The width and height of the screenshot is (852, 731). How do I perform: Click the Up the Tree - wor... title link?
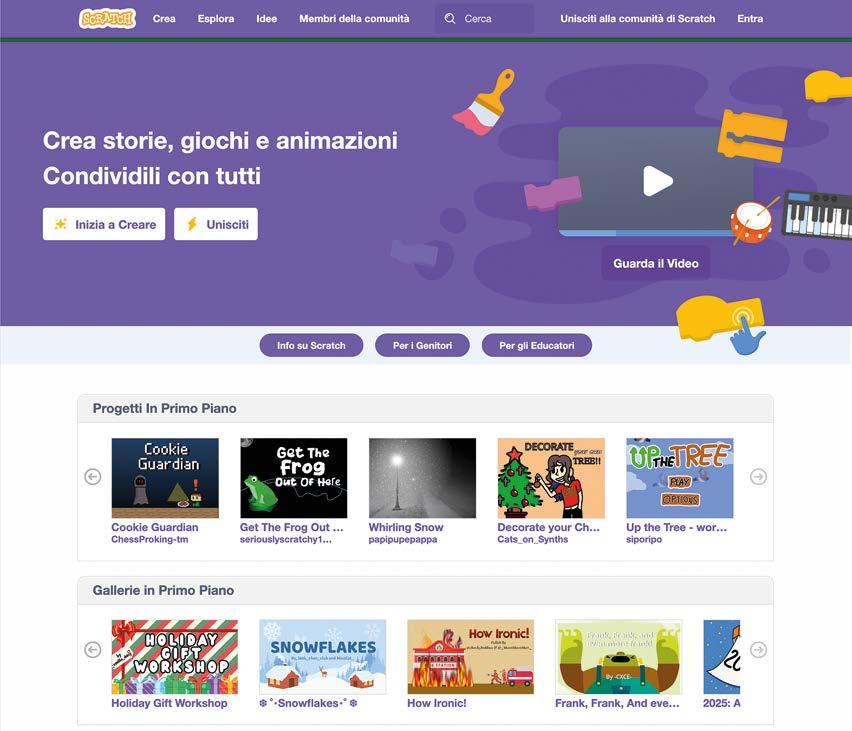pos(676,527)
